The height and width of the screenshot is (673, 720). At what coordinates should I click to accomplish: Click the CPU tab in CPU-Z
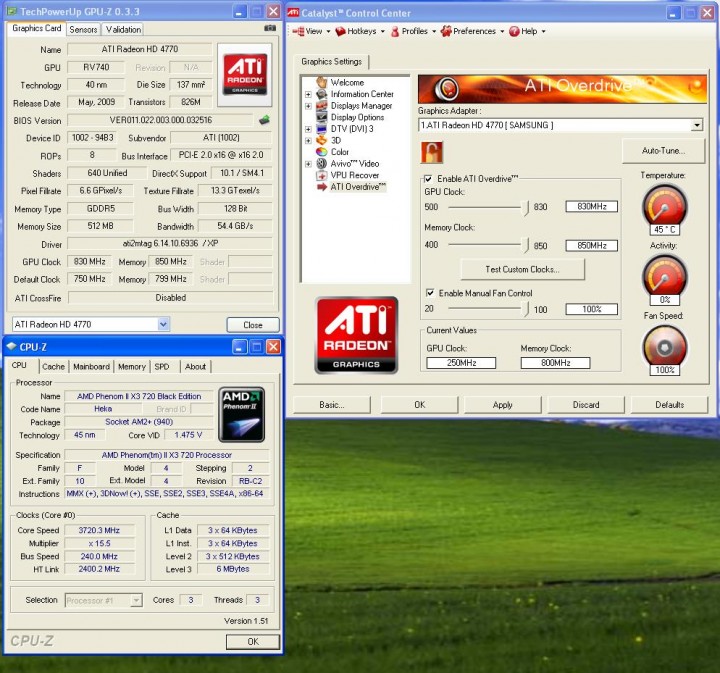click(x=19, y=365)
